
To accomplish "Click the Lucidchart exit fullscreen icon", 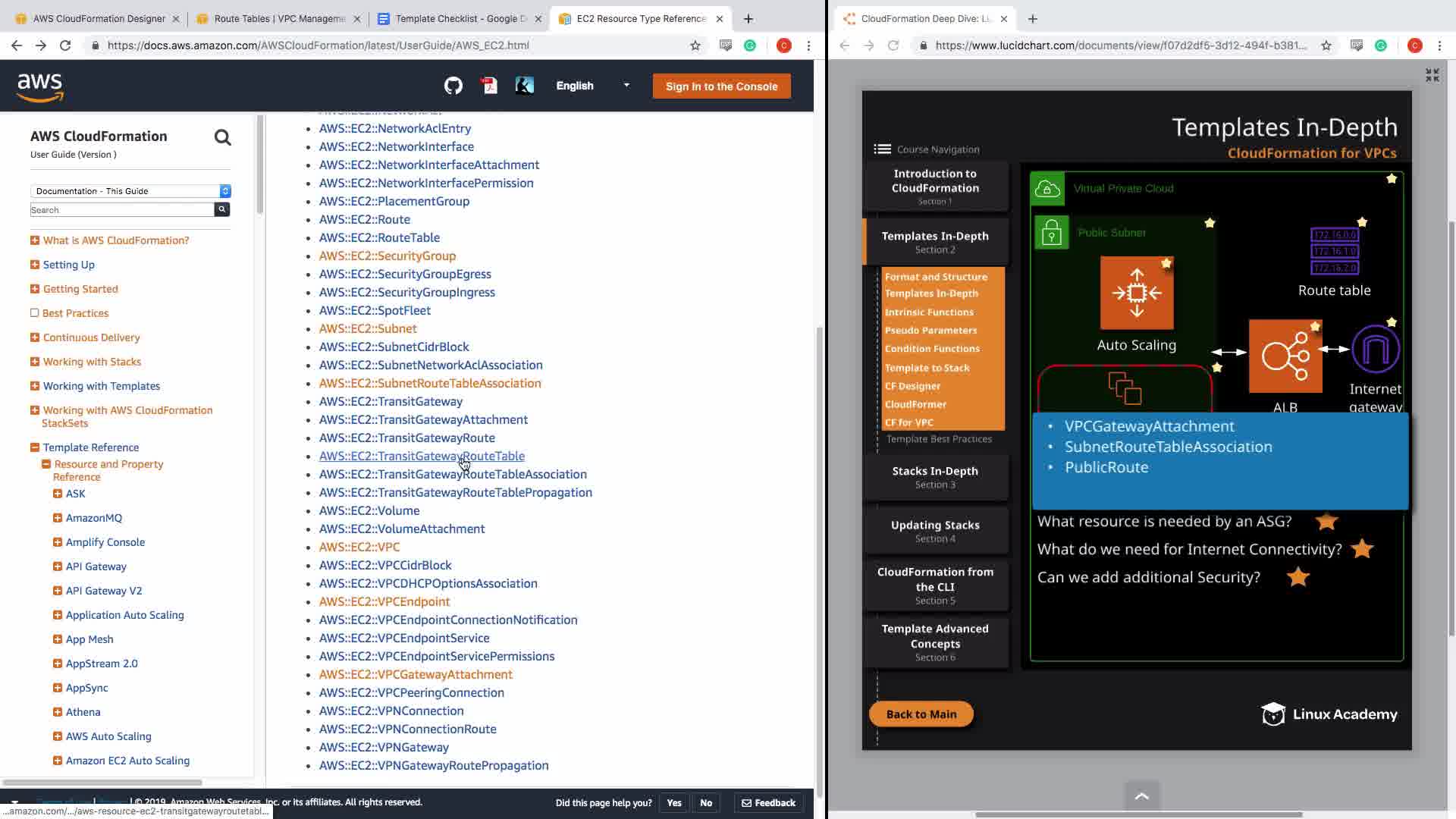I will click(1432, 75).
